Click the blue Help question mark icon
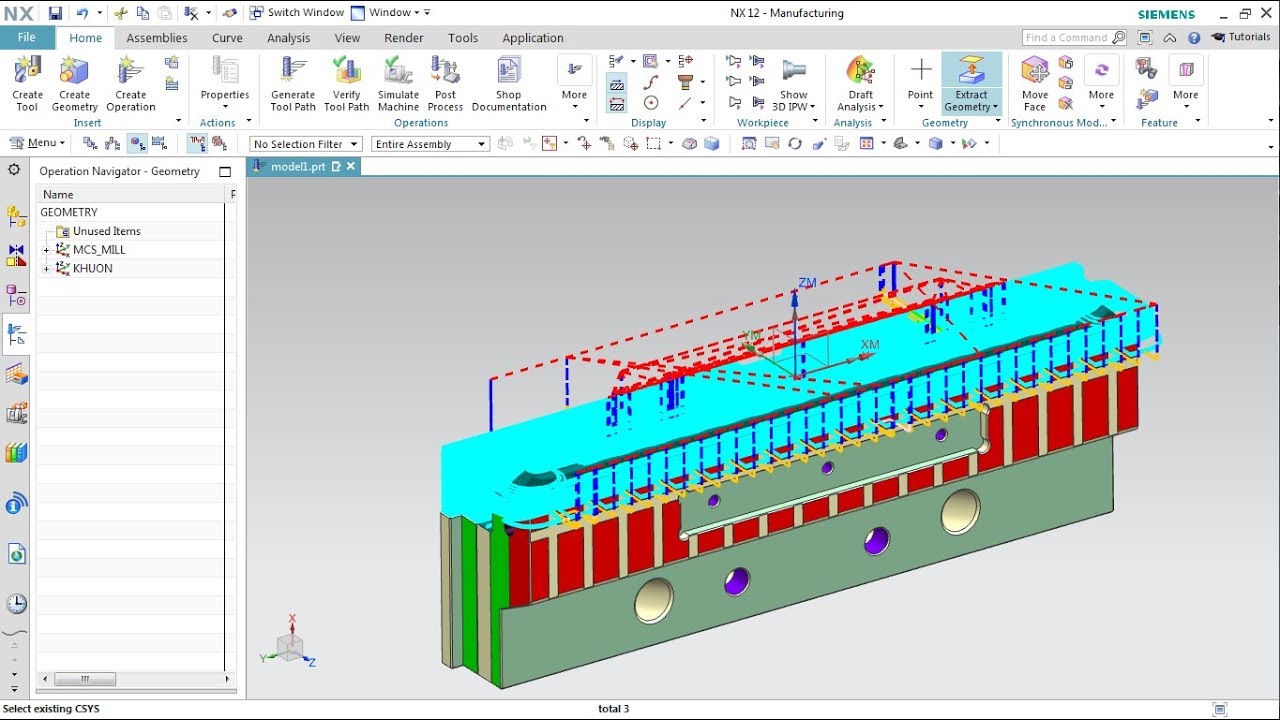The width and height of the screenshot is (1280, 720). click(1194, 38)
